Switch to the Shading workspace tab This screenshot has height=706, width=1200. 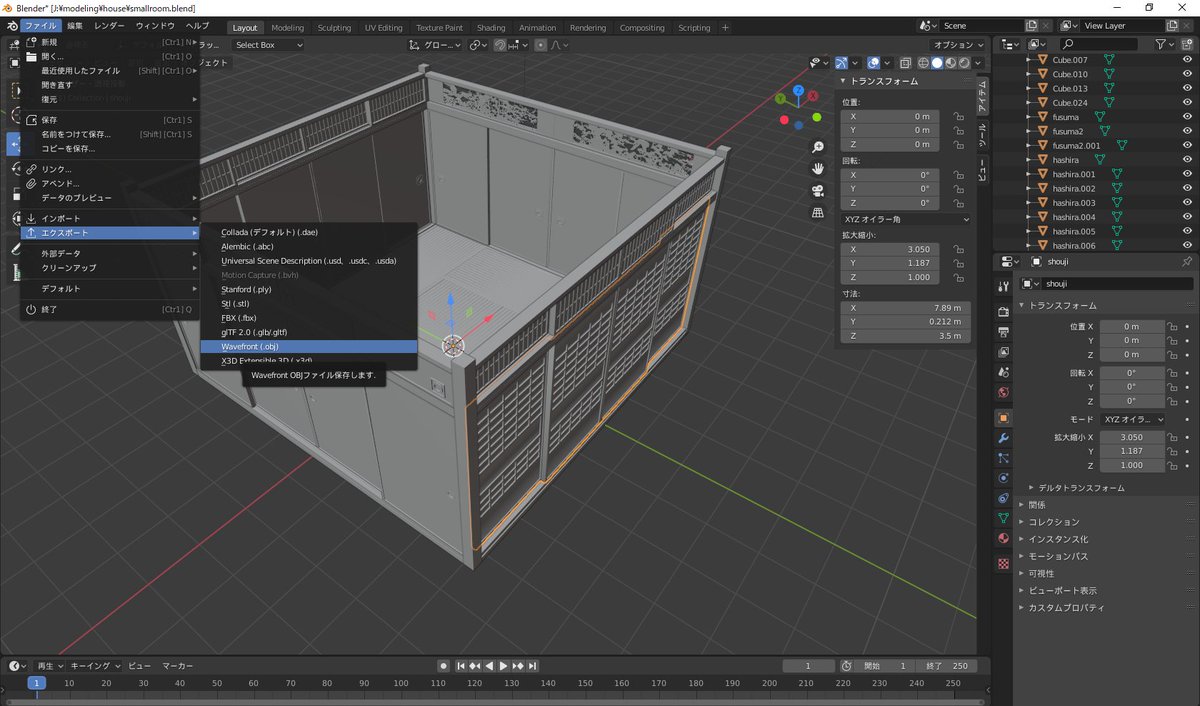491,28
